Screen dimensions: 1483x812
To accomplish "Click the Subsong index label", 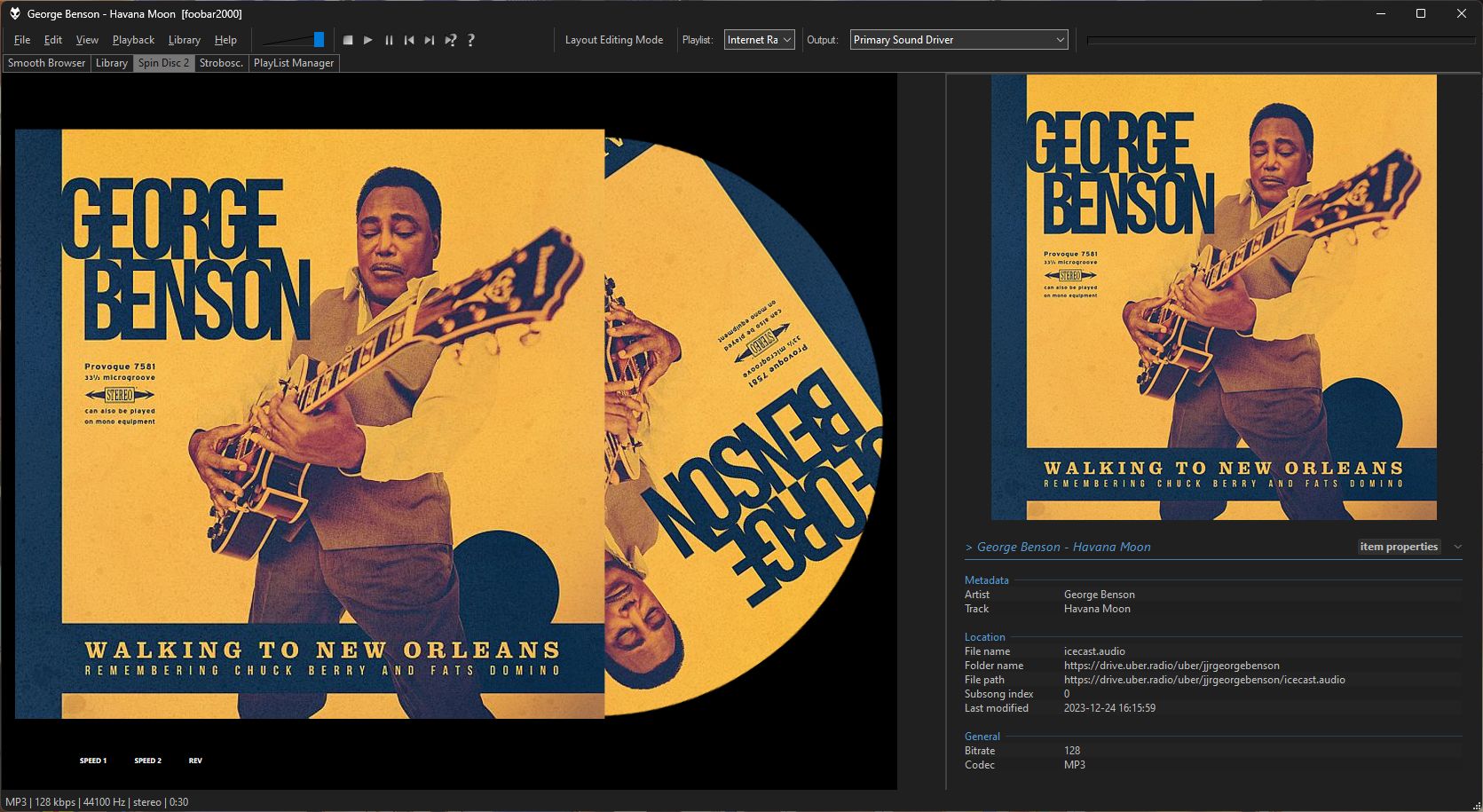I will click(x=998, y=694).
